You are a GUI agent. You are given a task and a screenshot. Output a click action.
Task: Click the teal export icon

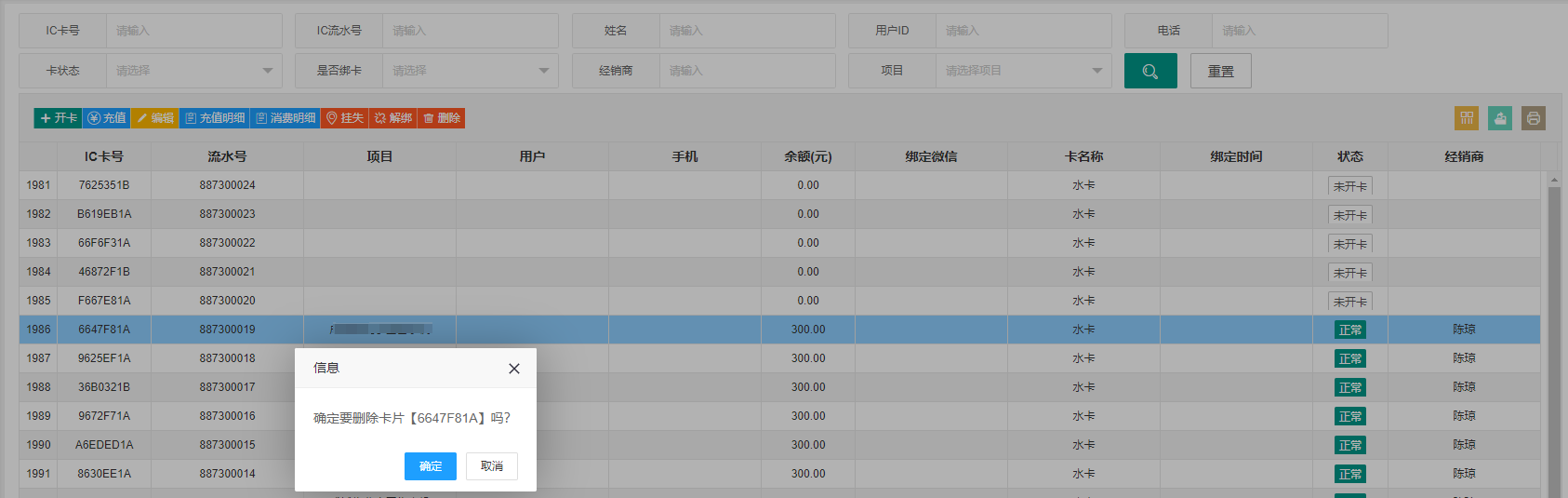click(1500, 118)
